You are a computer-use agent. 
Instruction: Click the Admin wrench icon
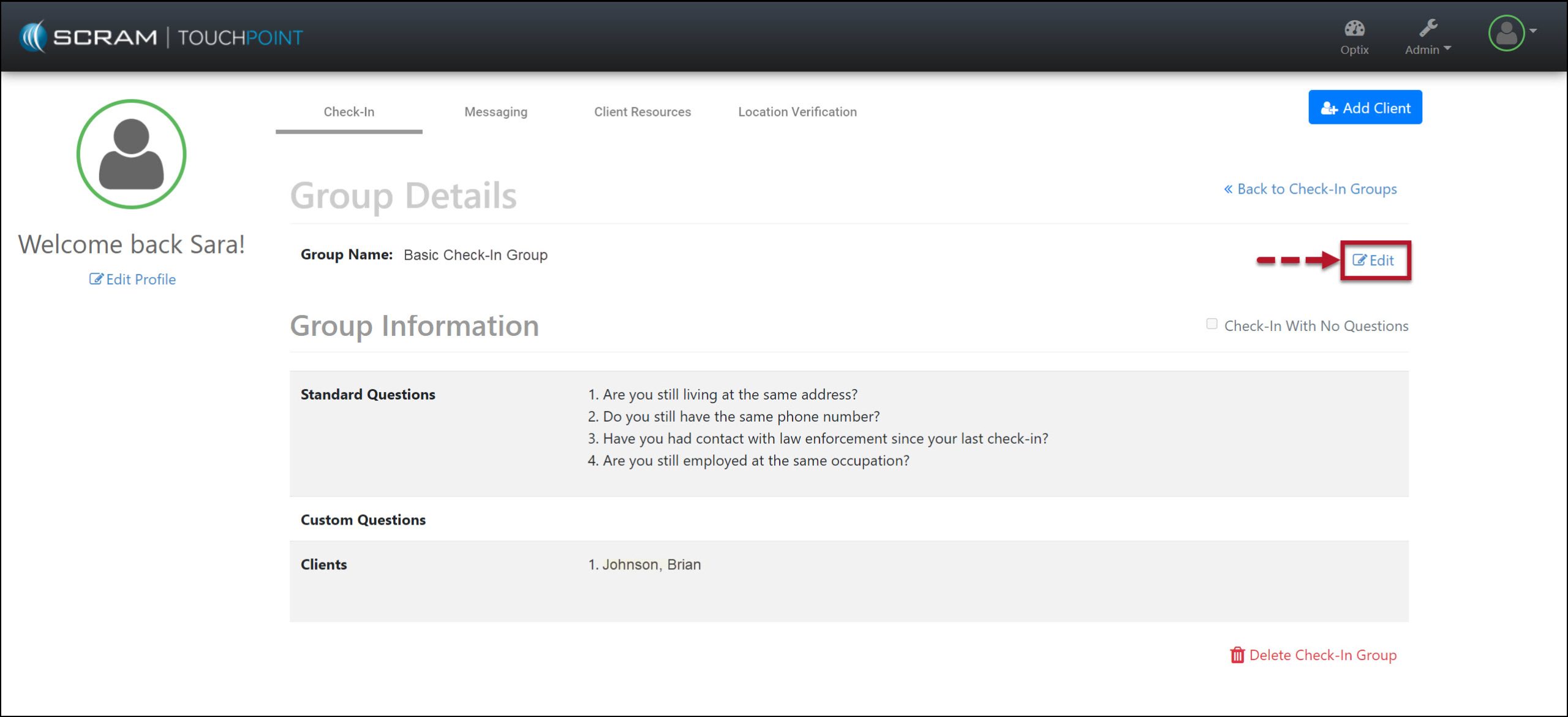[1428, 28]
